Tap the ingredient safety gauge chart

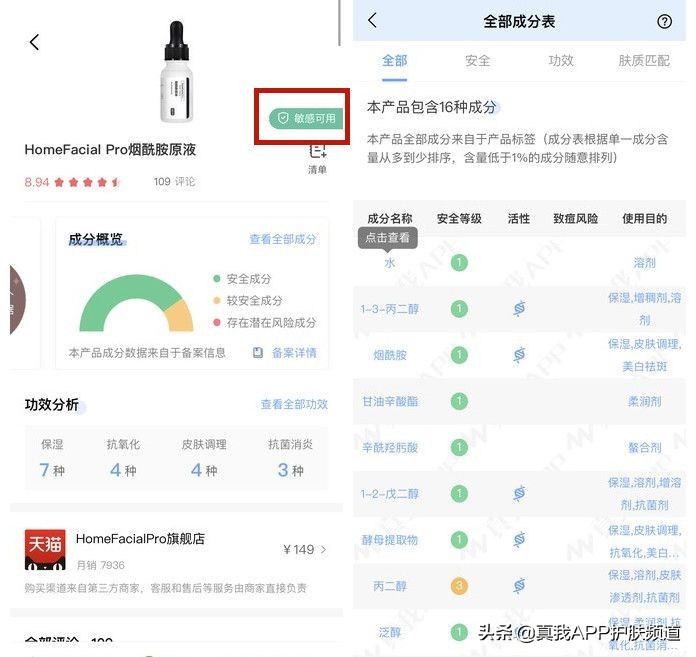136,303
